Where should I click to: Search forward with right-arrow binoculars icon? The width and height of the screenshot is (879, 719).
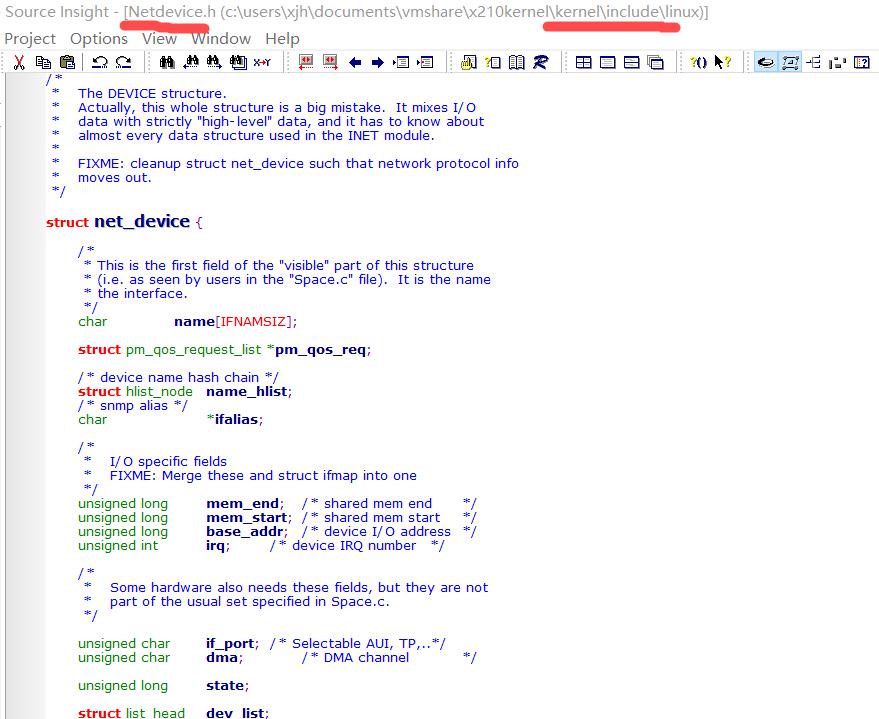214,62
